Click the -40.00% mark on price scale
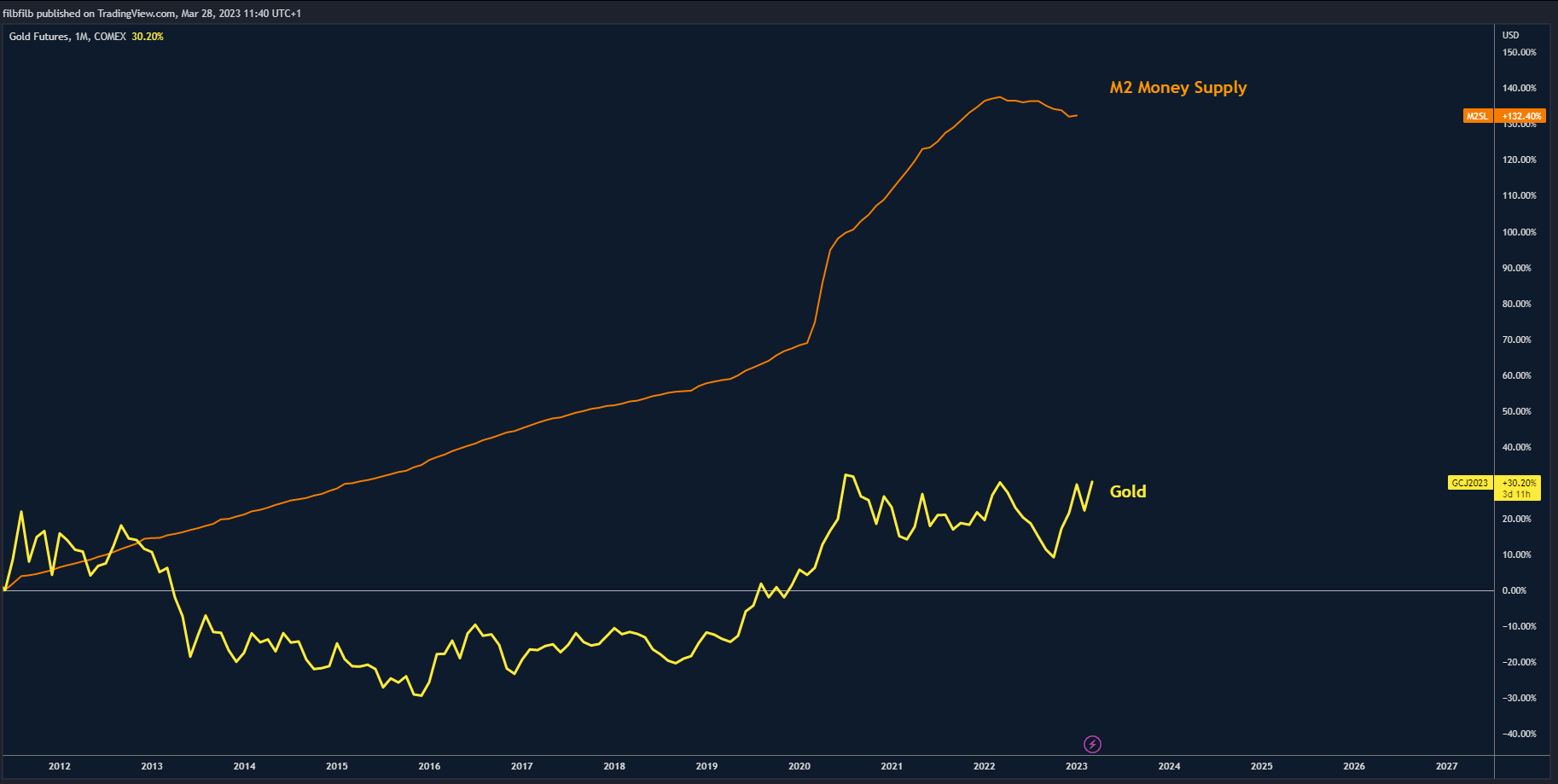1558x784 pixels. pyautogui.click(x=1519, y=734)
